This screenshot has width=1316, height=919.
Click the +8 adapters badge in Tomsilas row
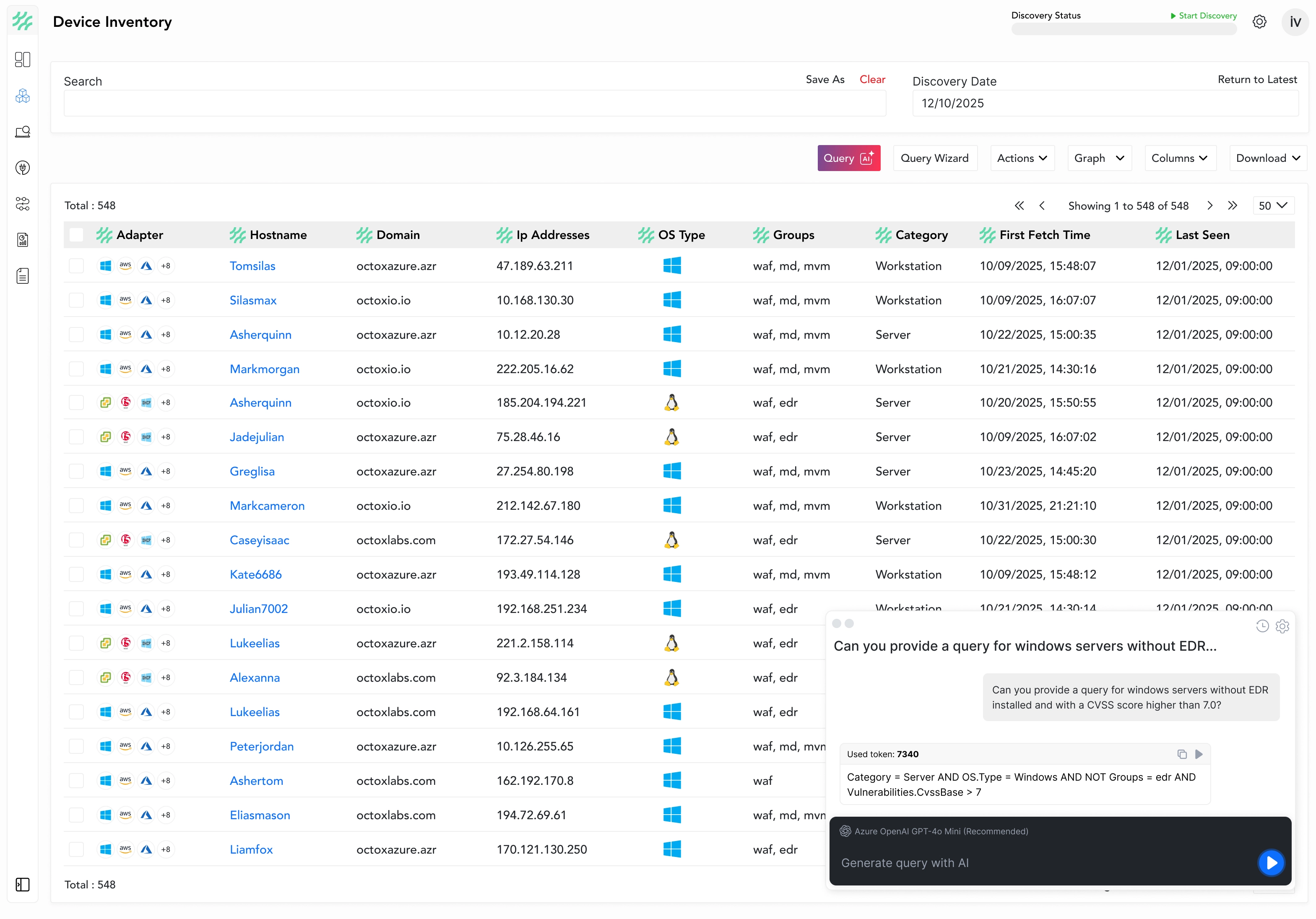[166, 266]
